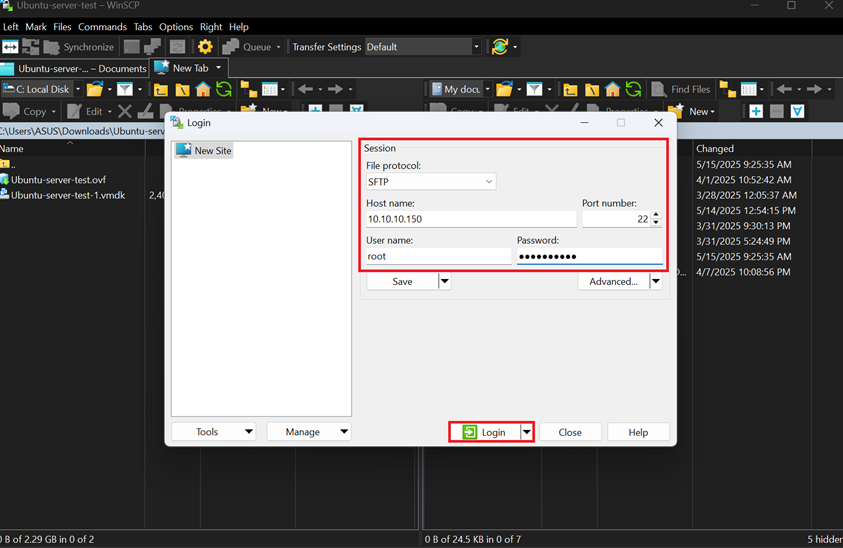Click the left panel filter icon
This screenshot has height=548, width=843.
[x=124, y=89]
